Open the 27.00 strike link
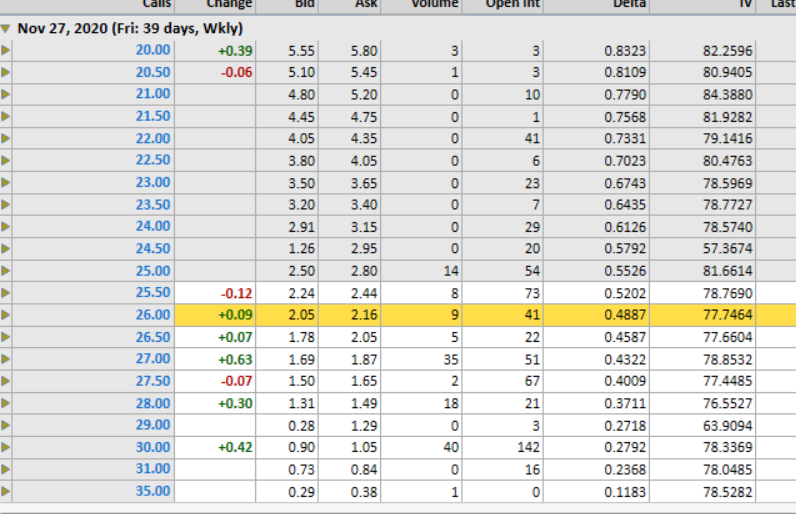This screenshot has height=514, width=796. click(153, 359)
